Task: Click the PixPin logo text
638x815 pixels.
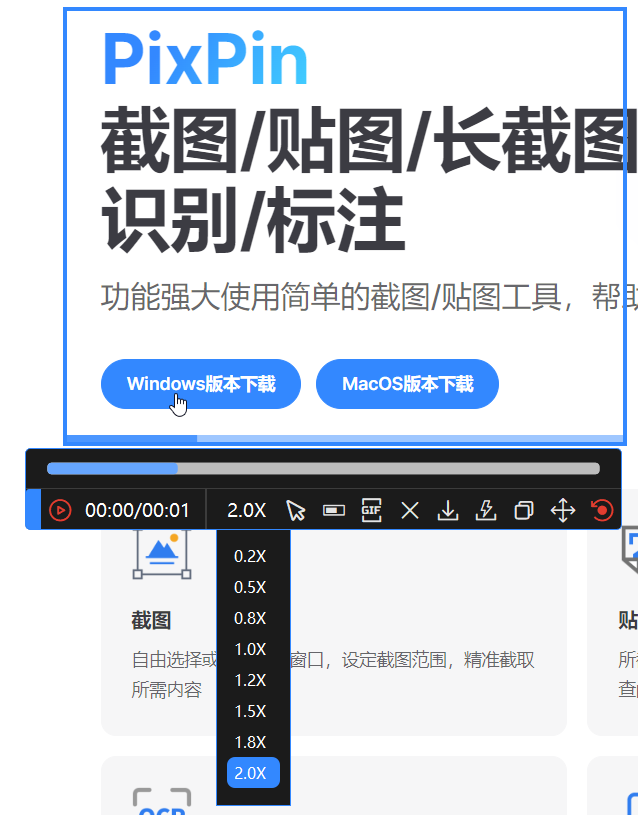Action: pyautogui.click(x=205, y=58)
